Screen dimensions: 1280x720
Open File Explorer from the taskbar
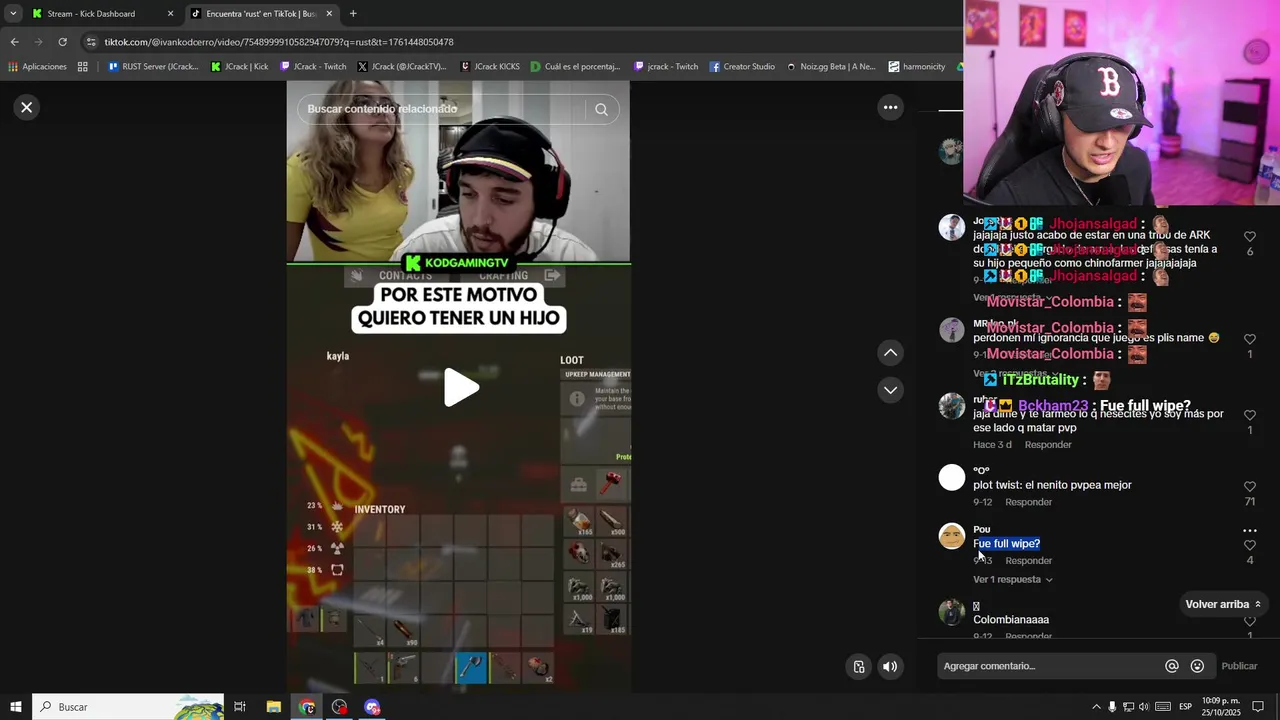273,707
